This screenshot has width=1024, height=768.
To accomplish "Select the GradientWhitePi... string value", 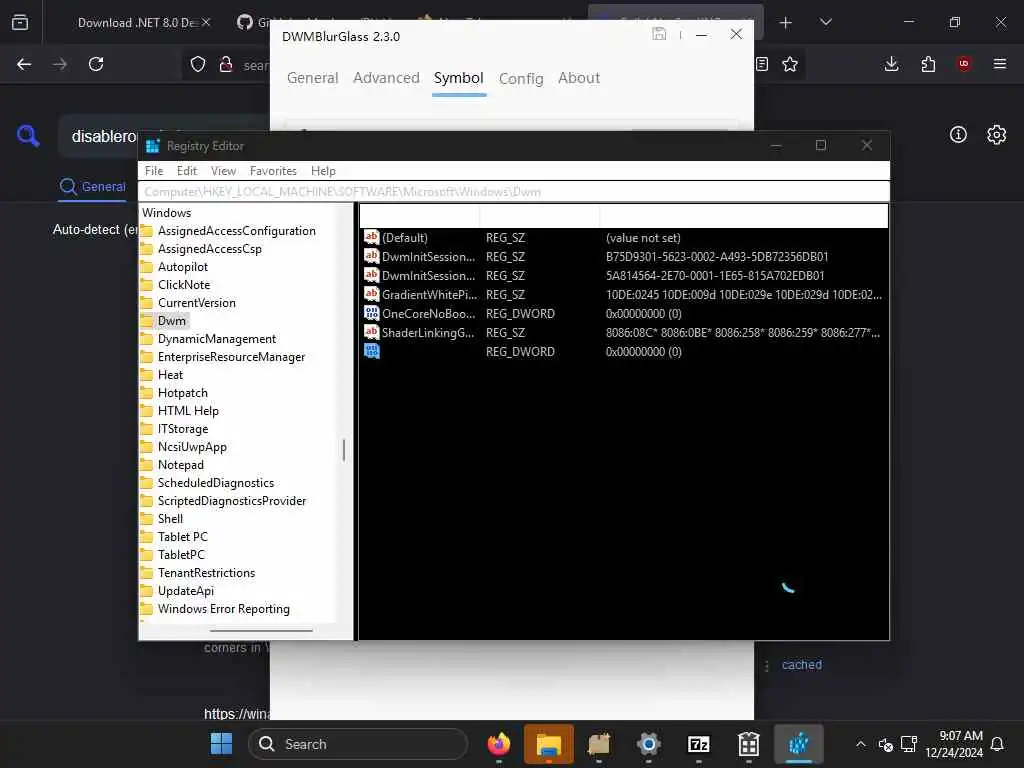I will (430, 295).
